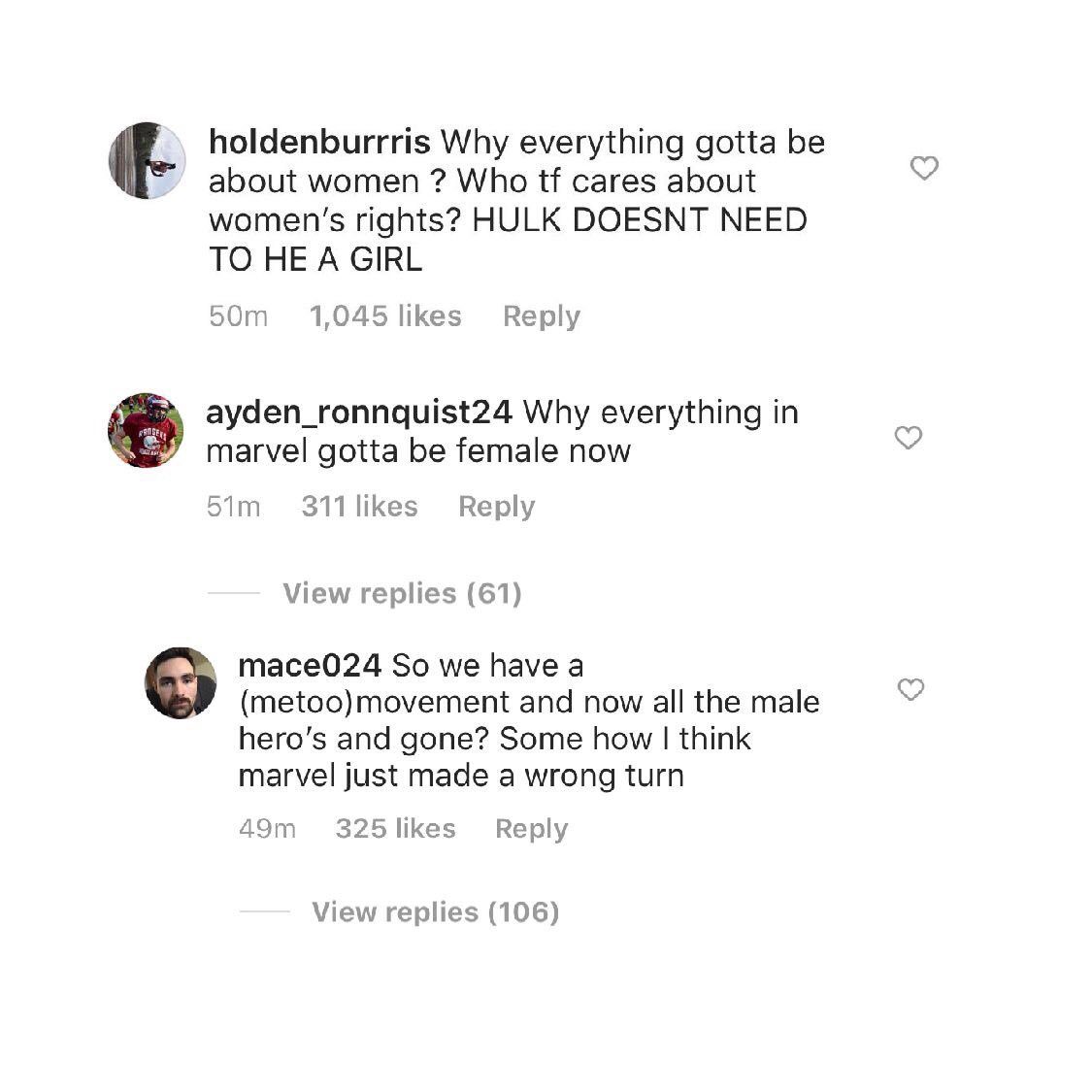This screenshot has width=1092, height=1092.
Task: Like mace024's reply using the heart icon
Action: 910,690
